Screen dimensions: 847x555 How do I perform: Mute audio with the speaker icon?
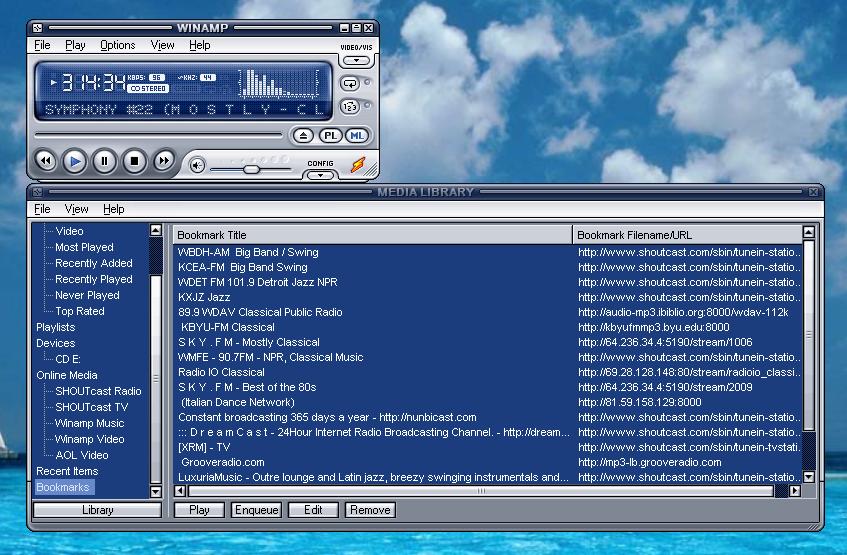[x=198, y=165]
